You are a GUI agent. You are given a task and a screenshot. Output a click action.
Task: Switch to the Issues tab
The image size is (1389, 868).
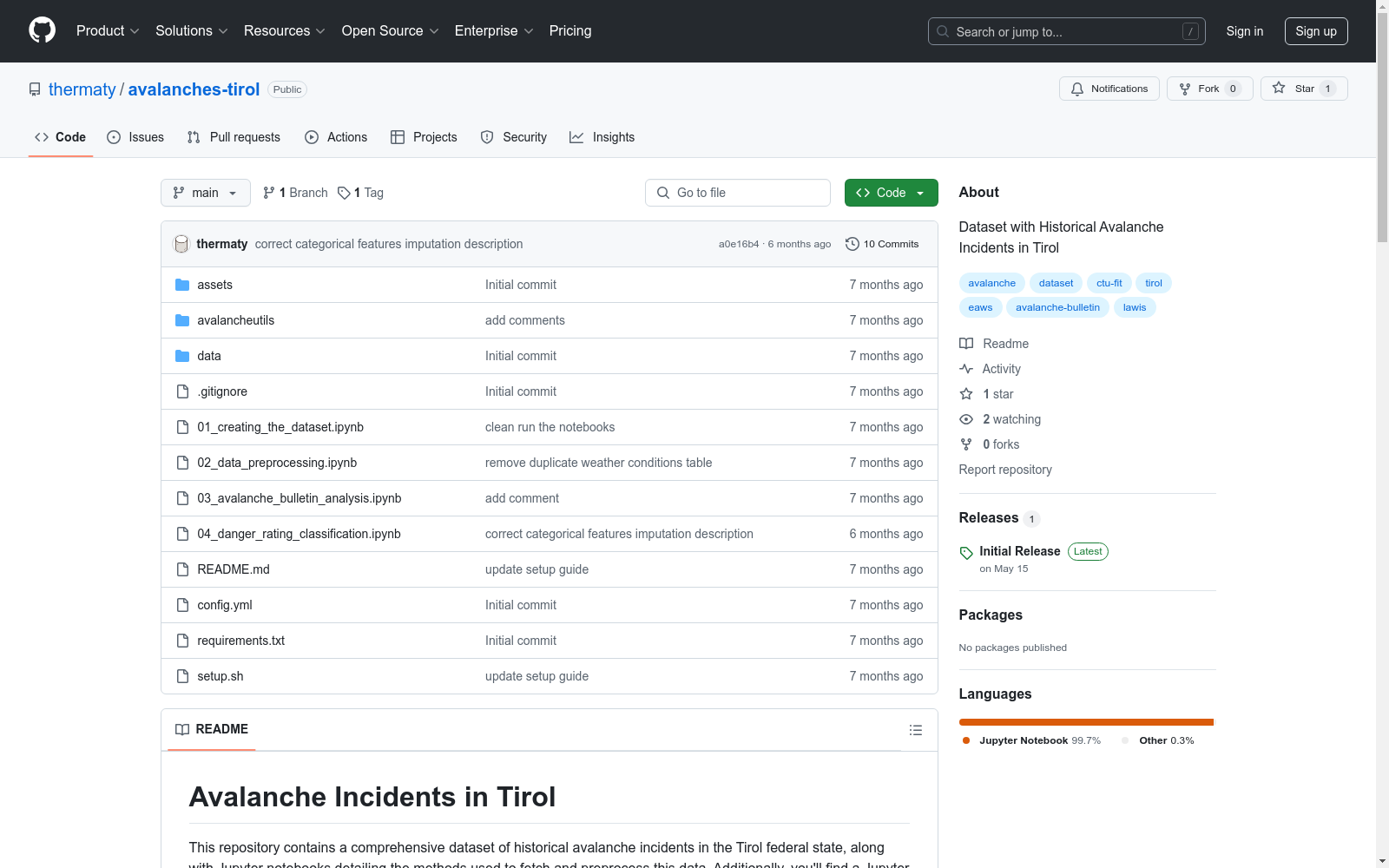click(135, 137)
